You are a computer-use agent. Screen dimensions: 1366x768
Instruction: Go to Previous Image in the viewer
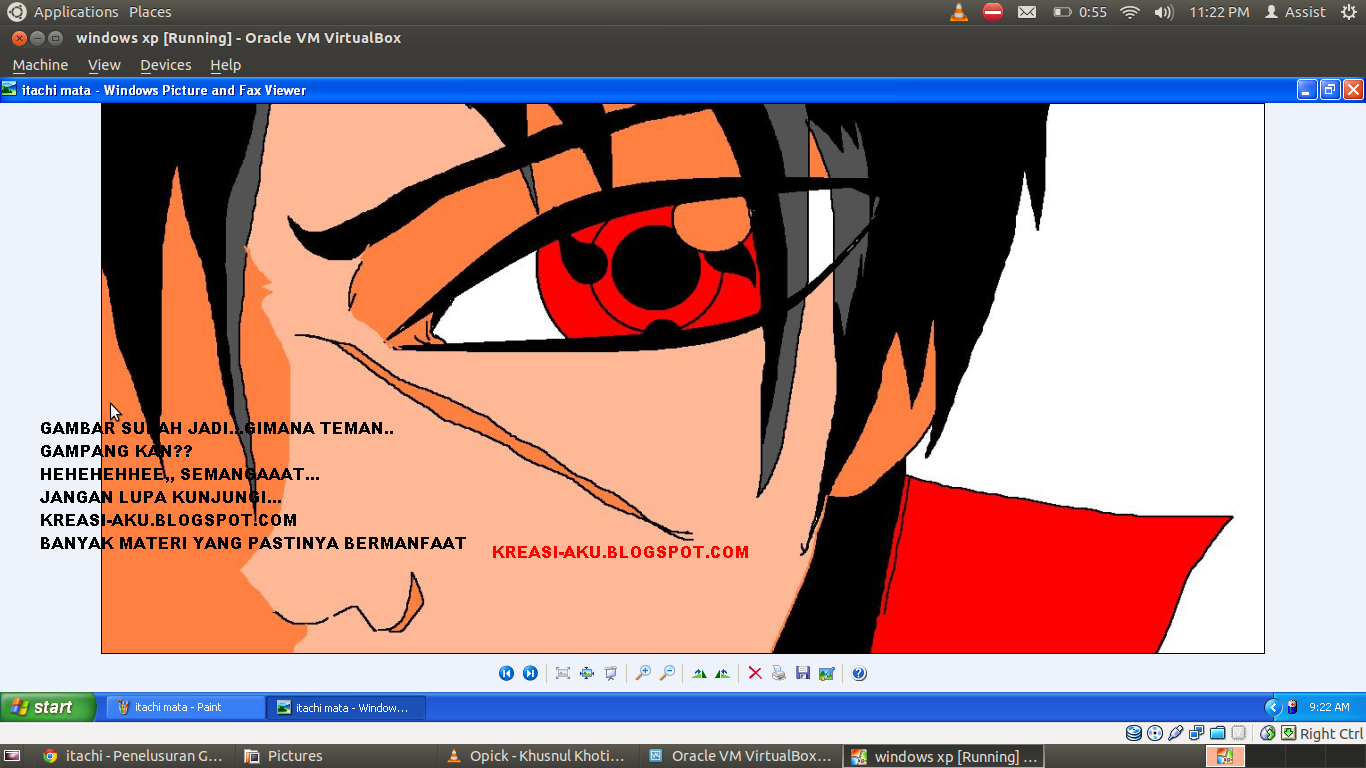(506, 673)
